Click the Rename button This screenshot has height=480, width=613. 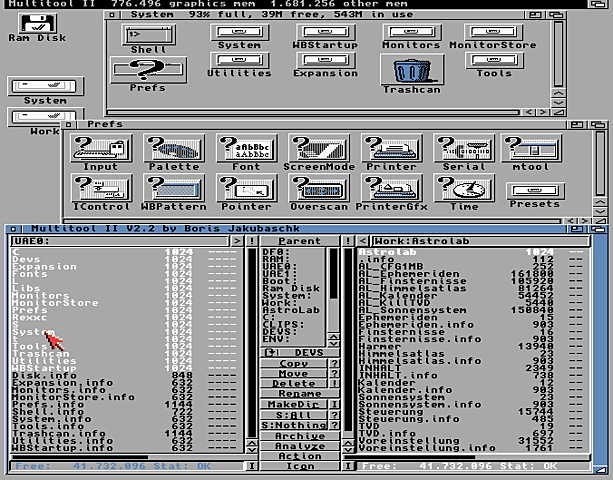pos(299,394)
